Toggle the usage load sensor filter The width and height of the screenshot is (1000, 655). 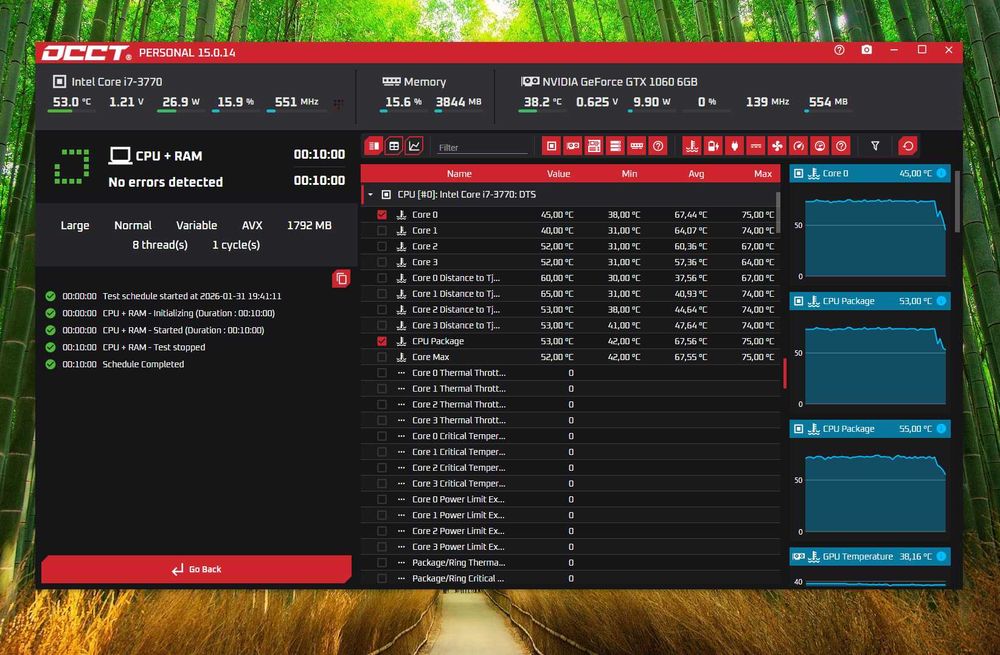click(x=820, y=146)
